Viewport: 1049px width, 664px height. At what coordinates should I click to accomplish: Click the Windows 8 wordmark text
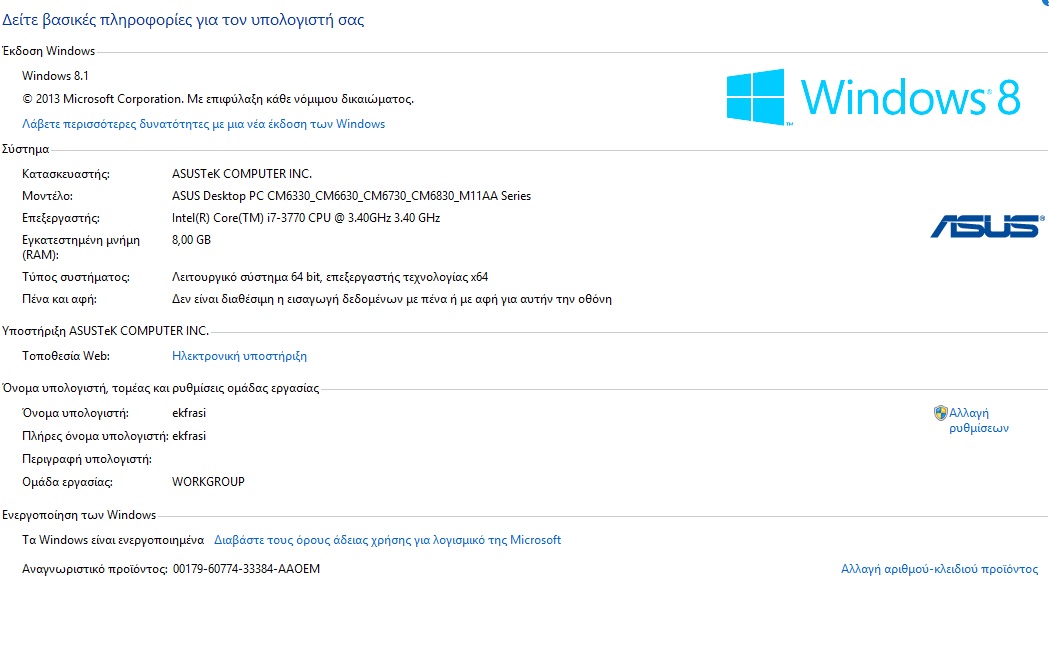[911, 97]
